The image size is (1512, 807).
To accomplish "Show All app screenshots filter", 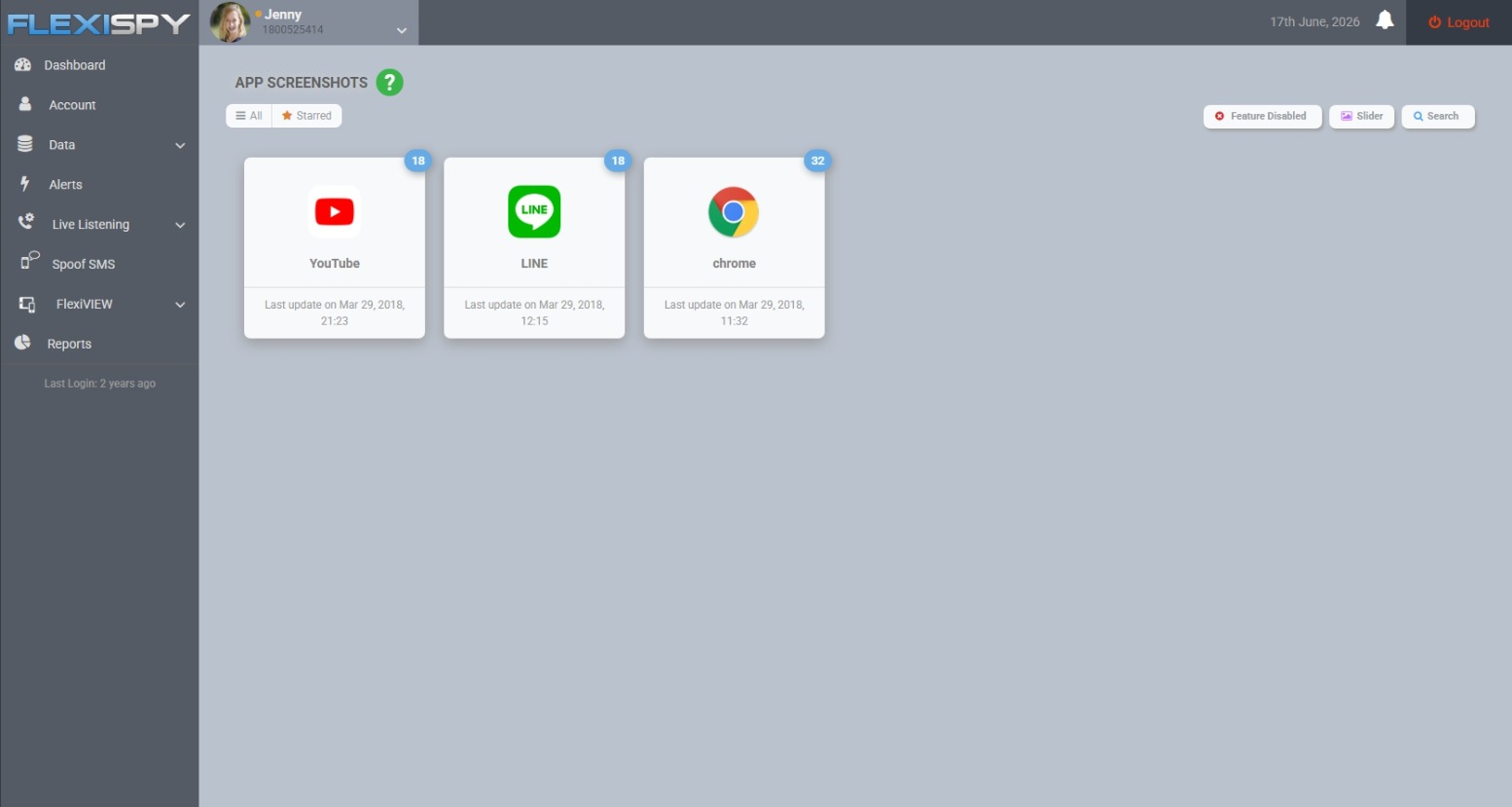I will coord(249,116).
